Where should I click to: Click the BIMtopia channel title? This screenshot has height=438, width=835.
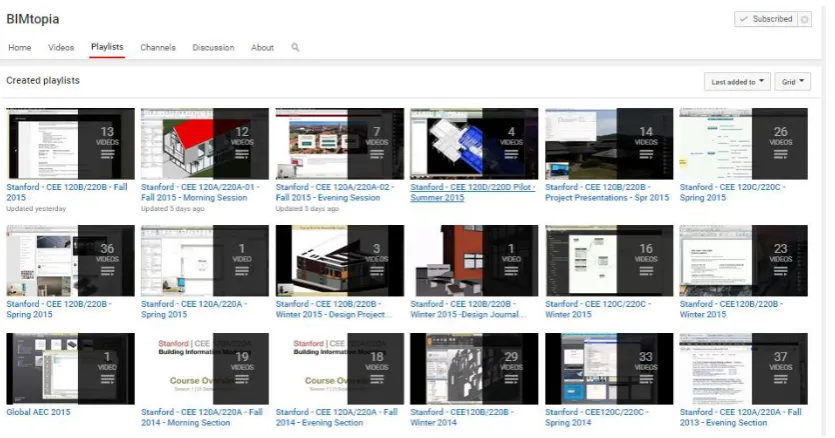pos(32,19)
